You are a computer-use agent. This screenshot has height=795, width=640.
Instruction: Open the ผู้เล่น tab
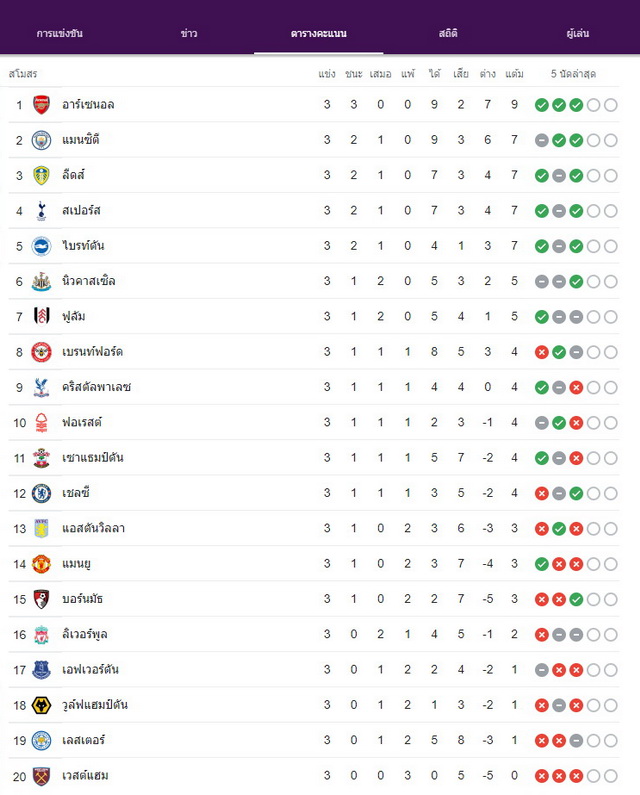coord(578,33)
